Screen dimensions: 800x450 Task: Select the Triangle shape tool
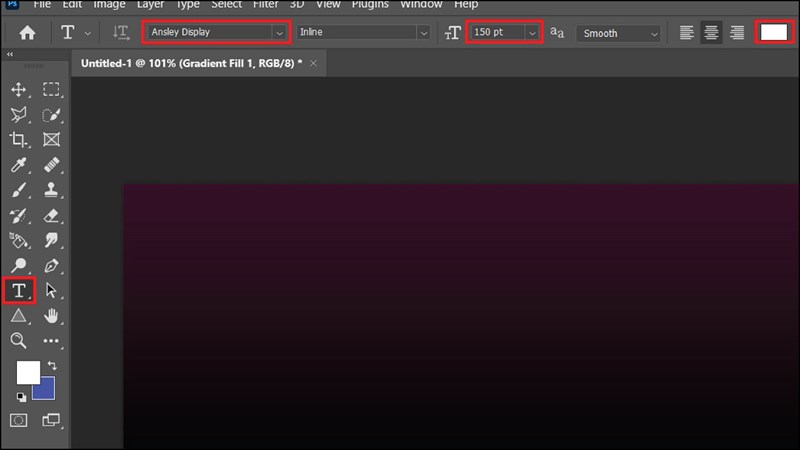(x=19, y=316)
